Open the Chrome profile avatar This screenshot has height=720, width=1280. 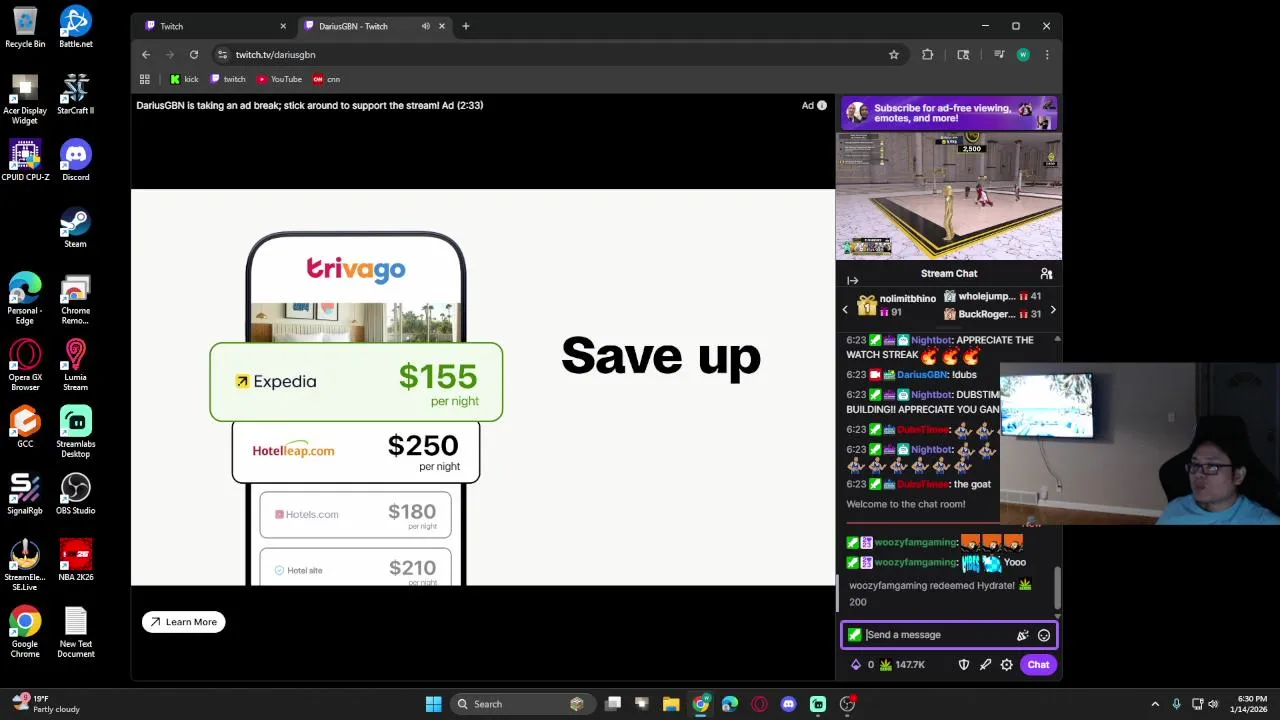1023,55
